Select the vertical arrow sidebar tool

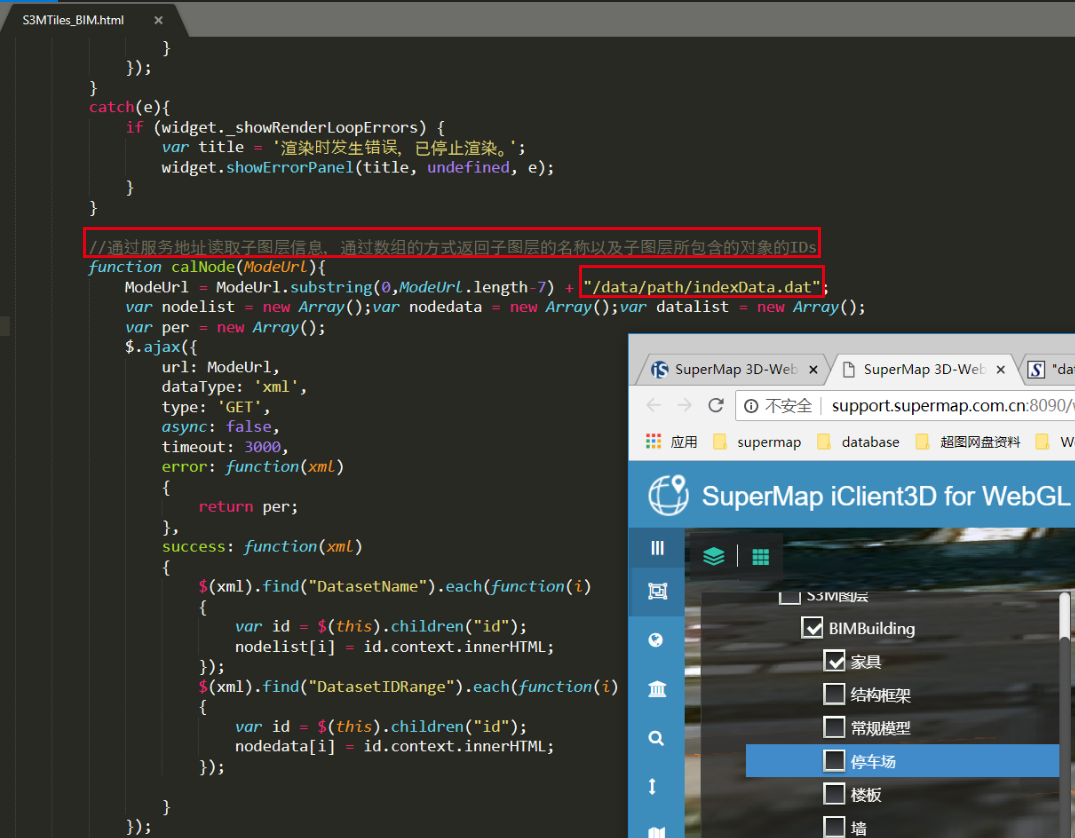click(x=652, y=786)
